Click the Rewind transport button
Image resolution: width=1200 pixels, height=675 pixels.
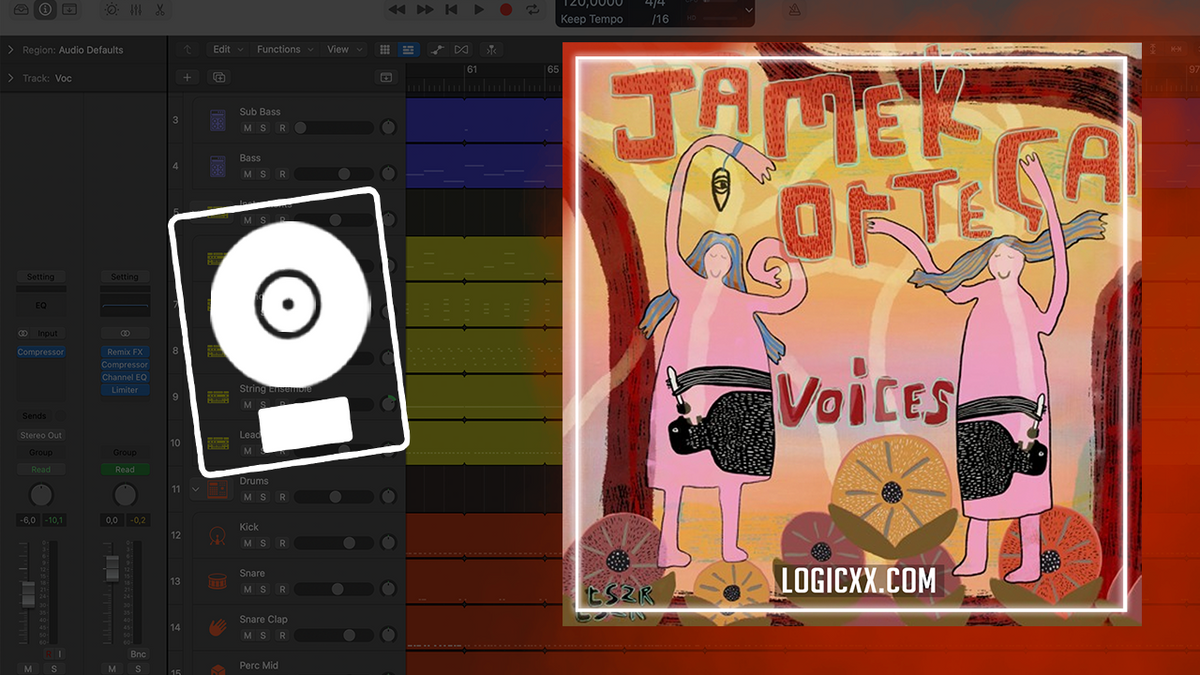pyautogui.click(x=397, y=9)
